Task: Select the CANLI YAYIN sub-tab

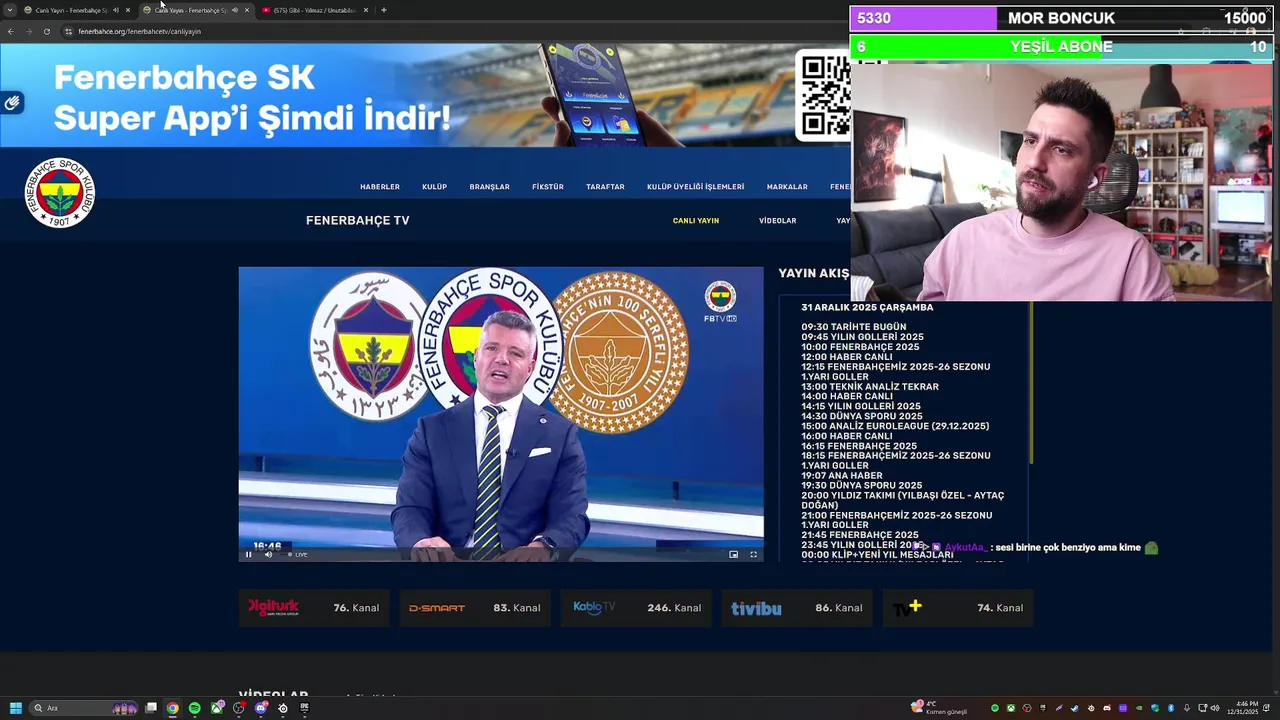Action: pos(696,220)
